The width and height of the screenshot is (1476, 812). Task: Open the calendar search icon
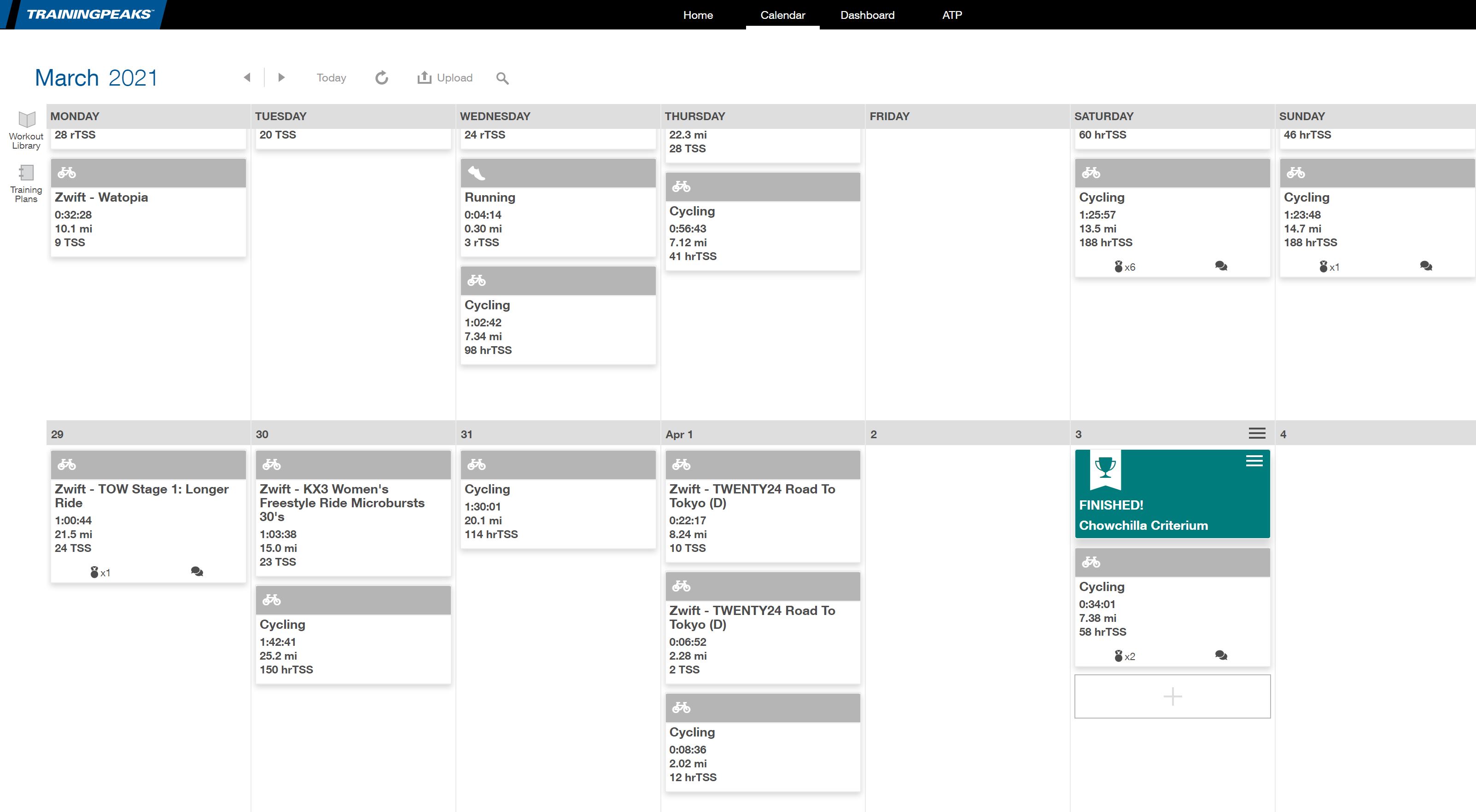click(x=502, y=78)
